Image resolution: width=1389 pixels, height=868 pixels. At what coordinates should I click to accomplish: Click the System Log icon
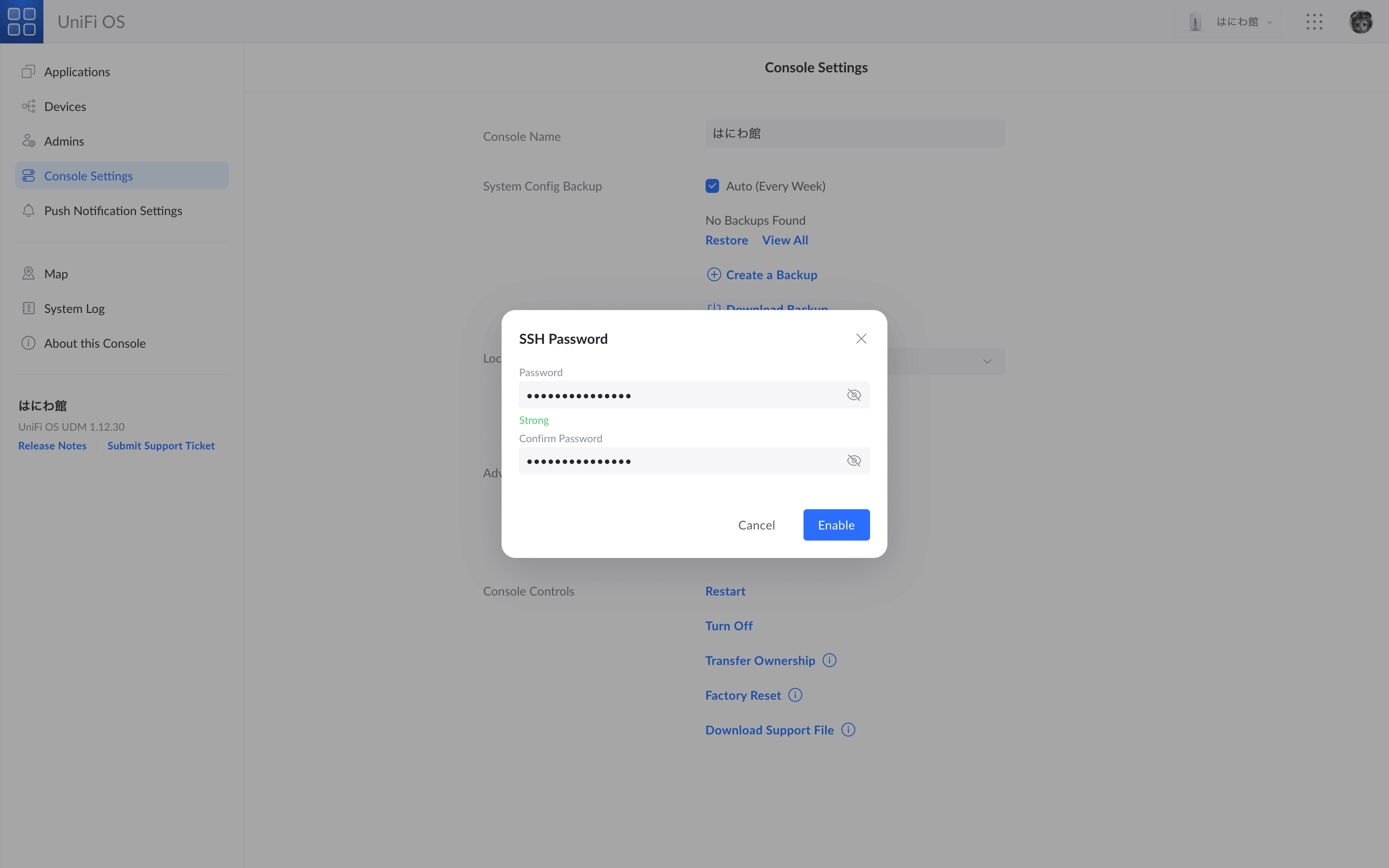(x=28, y=308)
